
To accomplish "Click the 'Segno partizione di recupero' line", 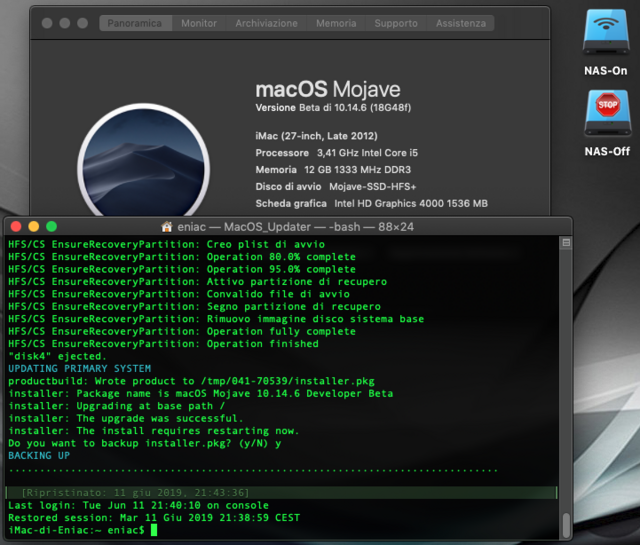I will click(x=194, y=307).
